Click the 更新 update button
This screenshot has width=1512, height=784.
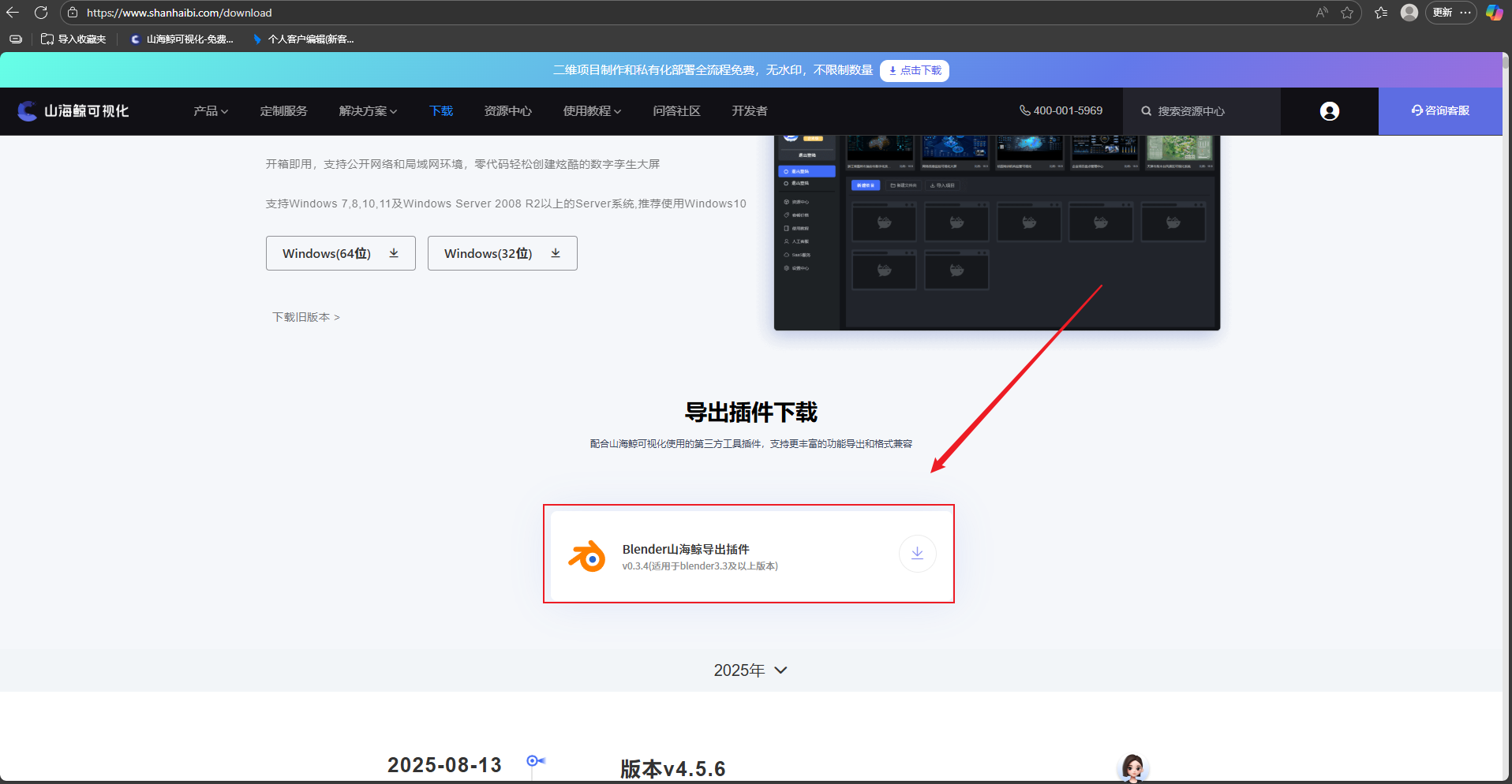click(x=1443, y=13)
